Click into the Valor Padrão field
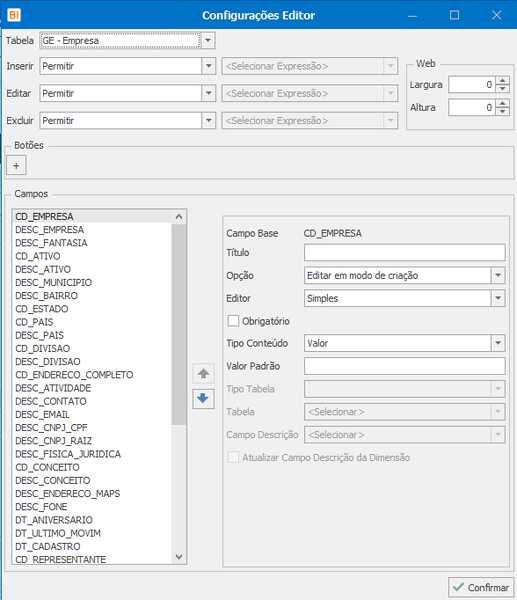Image resolution: width=517 pixels, height=600 pixels. [404, 366]
